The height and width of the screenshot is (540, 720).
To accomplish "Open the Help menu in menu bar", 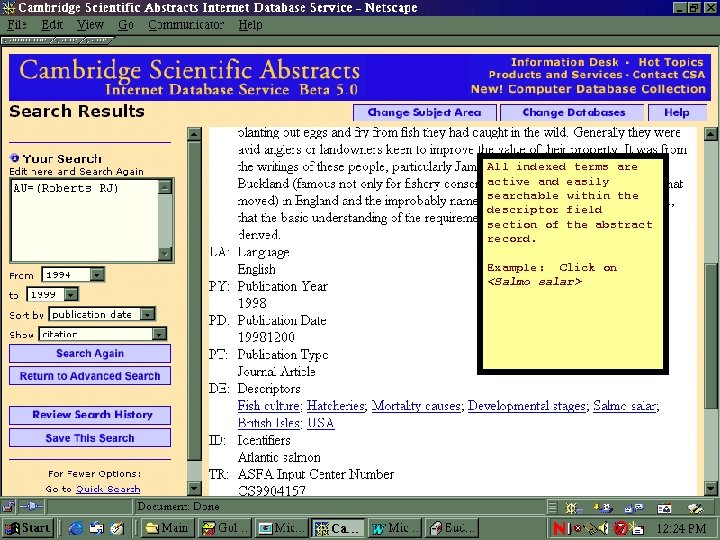I will (x=250, y=25).
